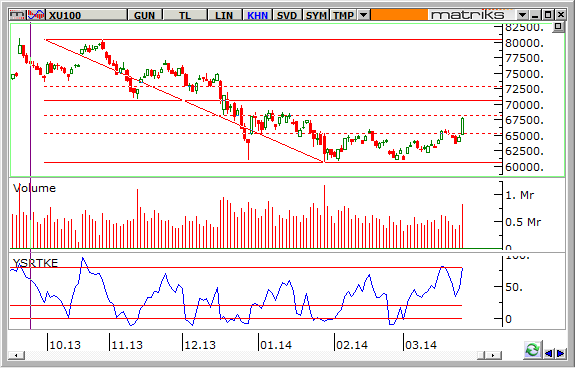This screenshot has width=575, height=368.
Task: Click the small square icon beside 82500
Action: 558,27
